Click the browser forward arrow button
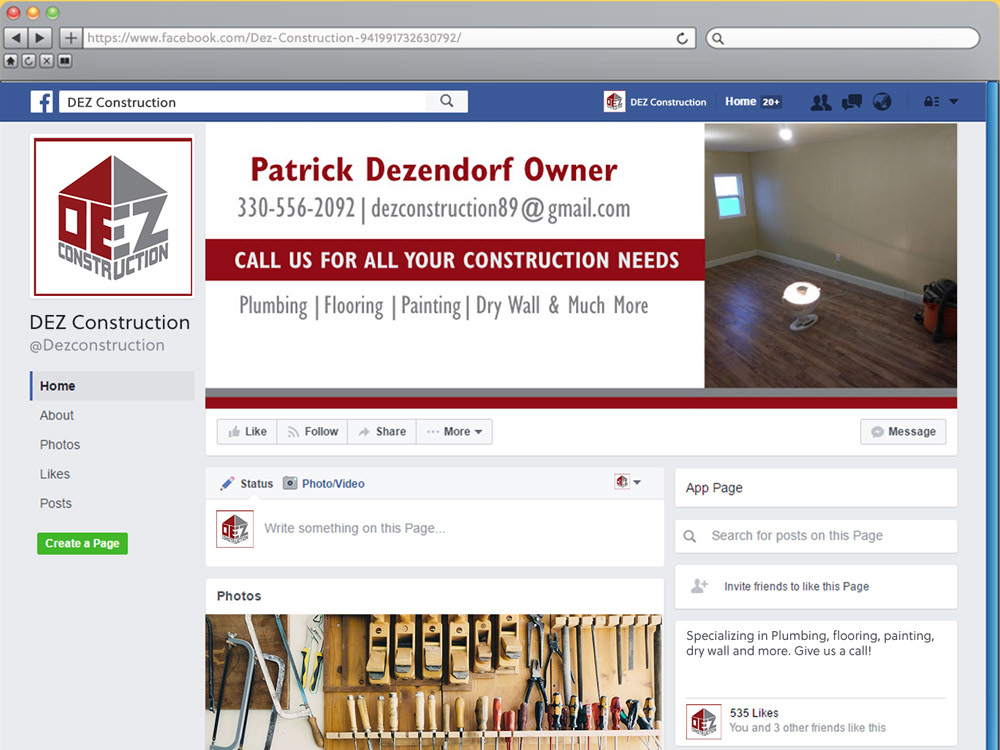Screen dimensions: 1000x750 coord(40,38)
